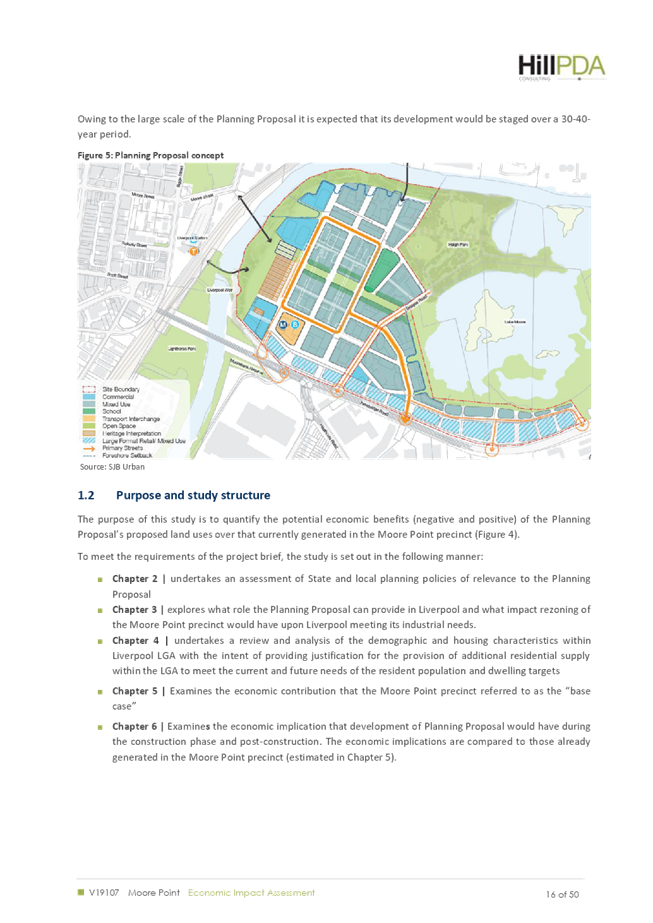
Task: Click the 'Chapter 3' bullet label
Action: click(135, 609)
